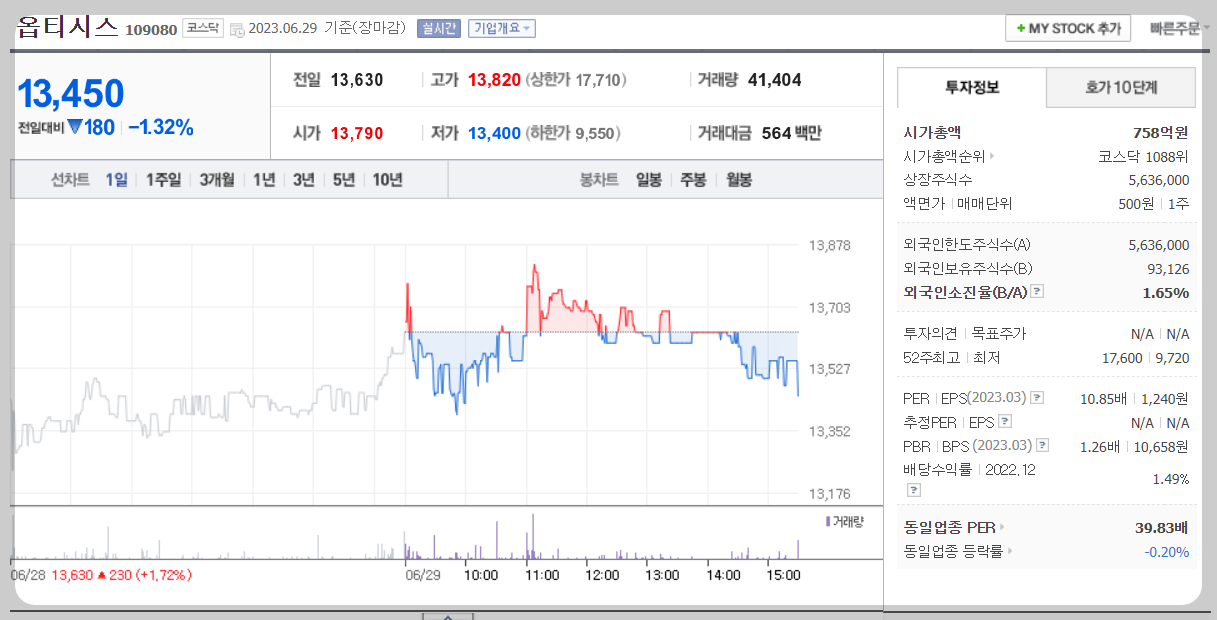1217x620 pixels.
Task: Open the 기업개요 dropdown
Action: coord(502,28)
